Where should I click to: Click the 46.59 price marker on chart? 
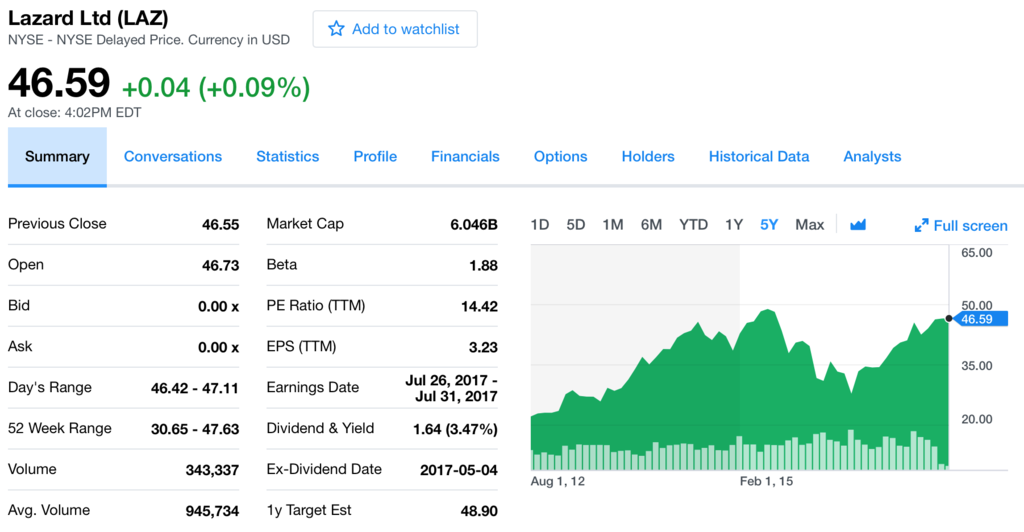(981, 319)
